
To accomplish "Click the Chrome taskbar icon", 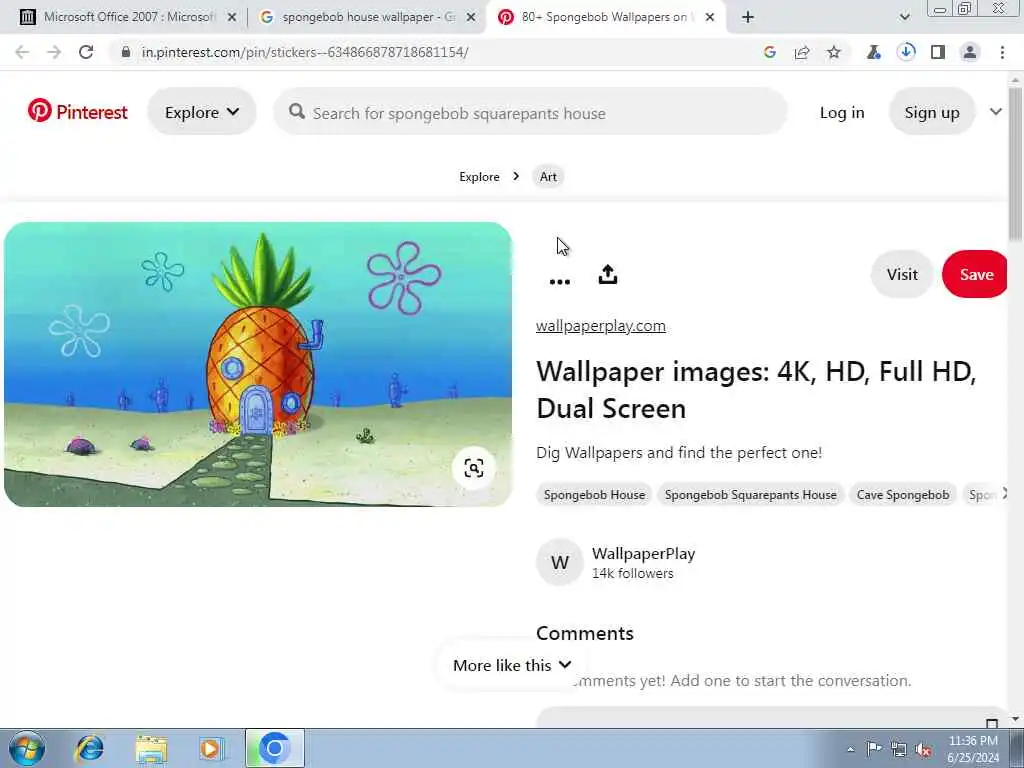I will tap(274, 748).
